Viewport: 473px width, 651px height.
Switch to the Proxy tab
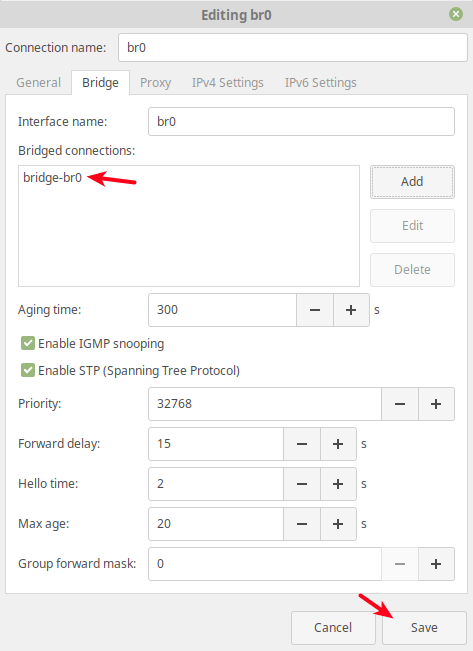tap(155, 83)
